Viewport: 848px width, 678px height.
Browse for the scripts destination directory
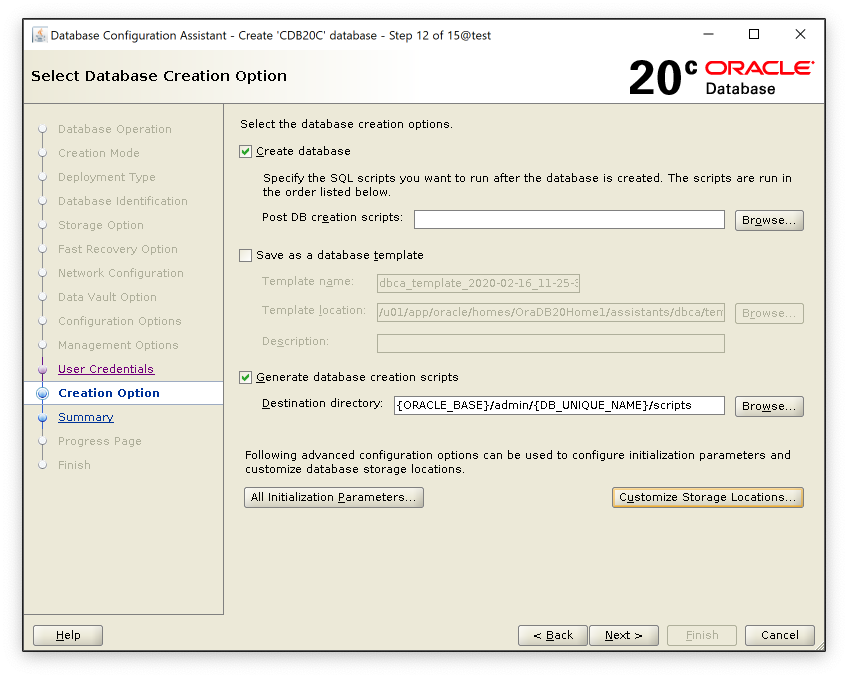769,406
